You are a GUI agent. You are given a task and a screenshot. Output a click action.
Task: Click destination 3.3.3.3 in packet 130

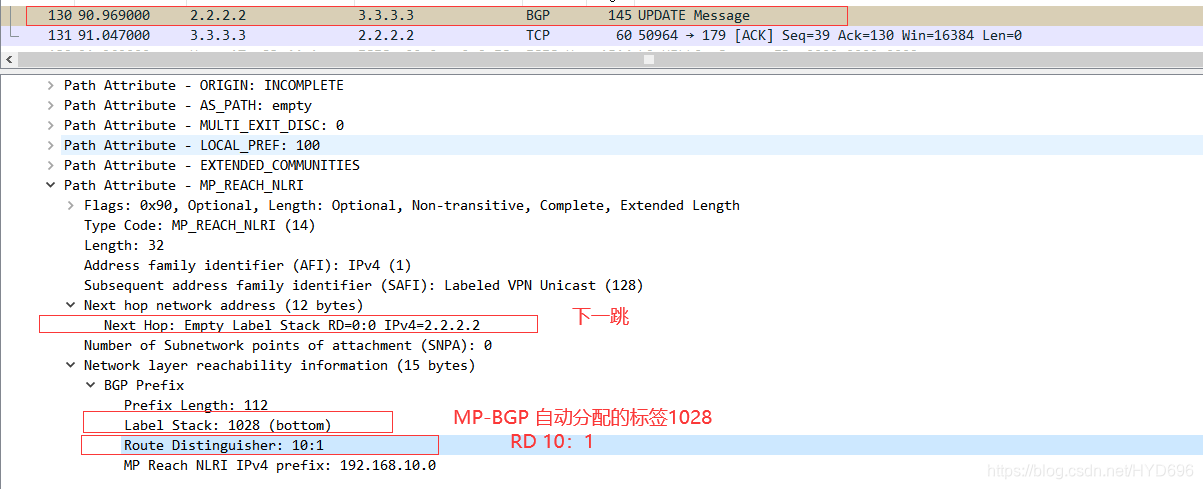[385, 16]
